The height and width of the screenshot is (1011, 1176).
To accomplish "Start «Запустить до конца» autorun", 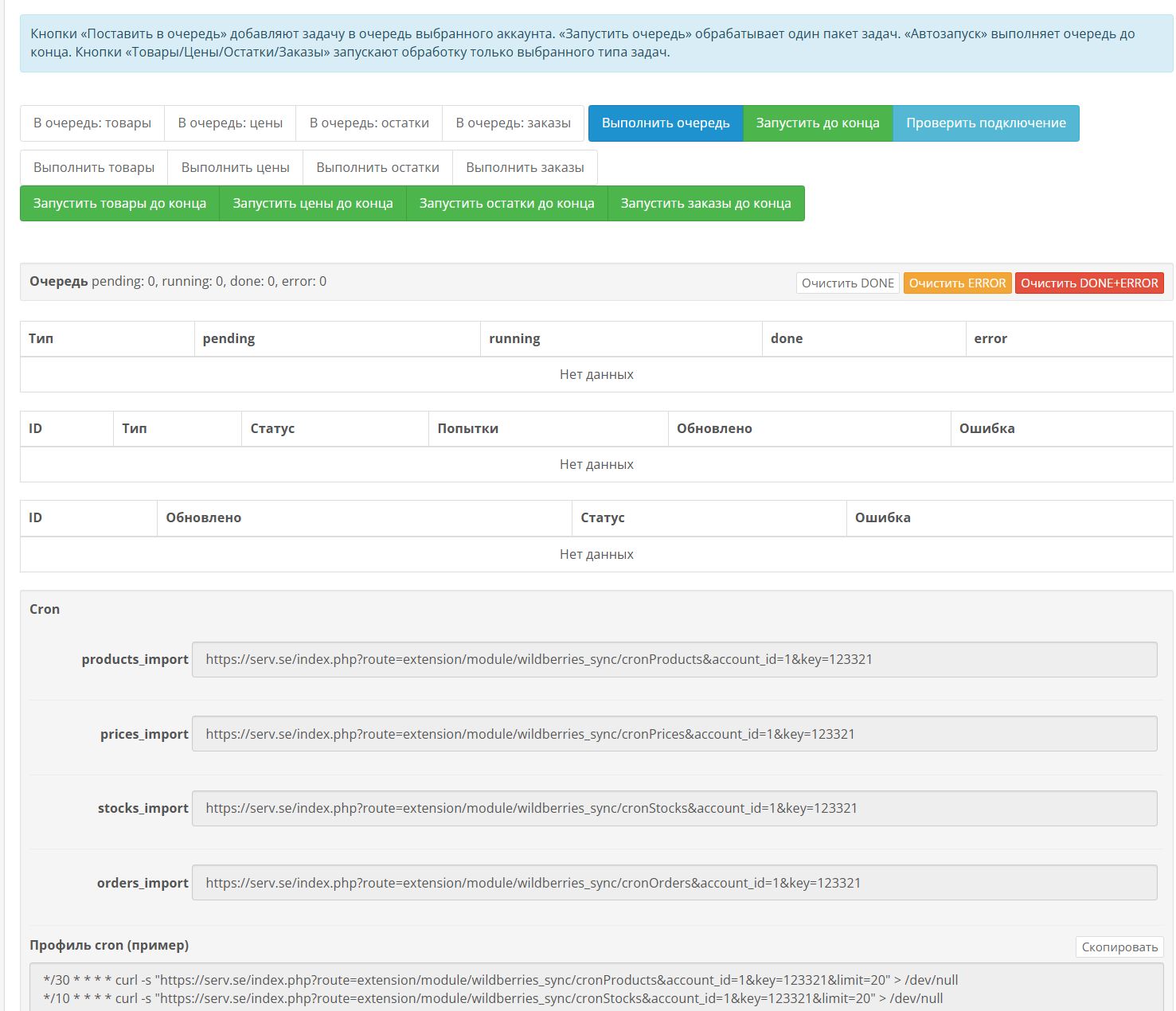I will pyautogui.click(x=818, y=123).
